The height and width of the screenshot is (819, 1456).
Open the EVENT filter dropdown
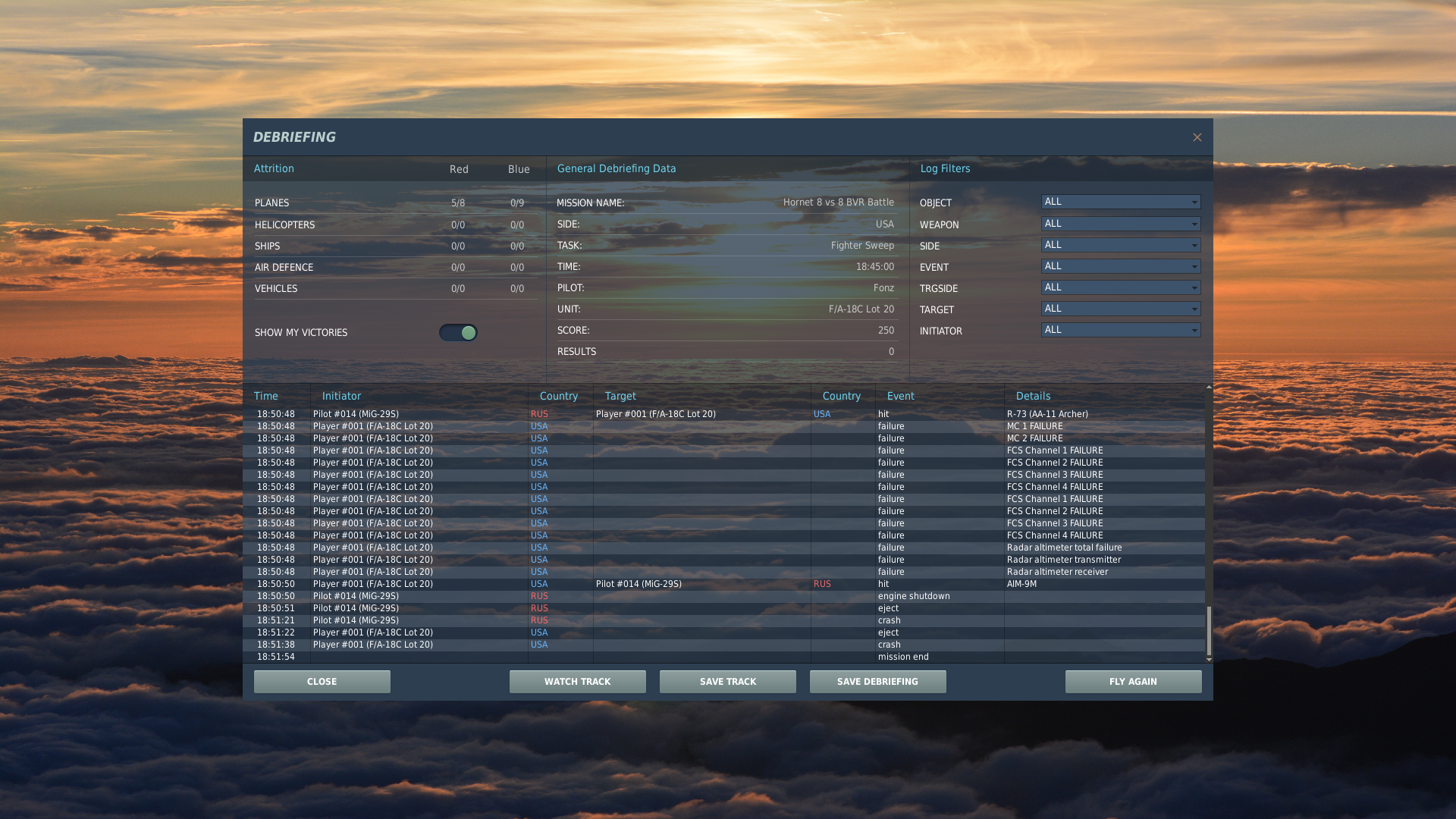(x=1120, y=266)
